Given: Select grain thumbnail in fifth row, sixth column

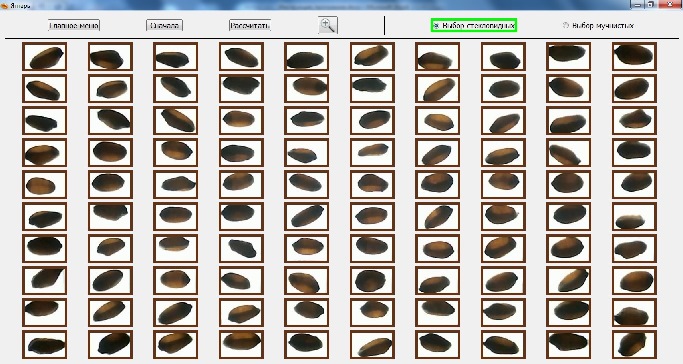Looking at the screenshot, I should click(x=372, y=185).
